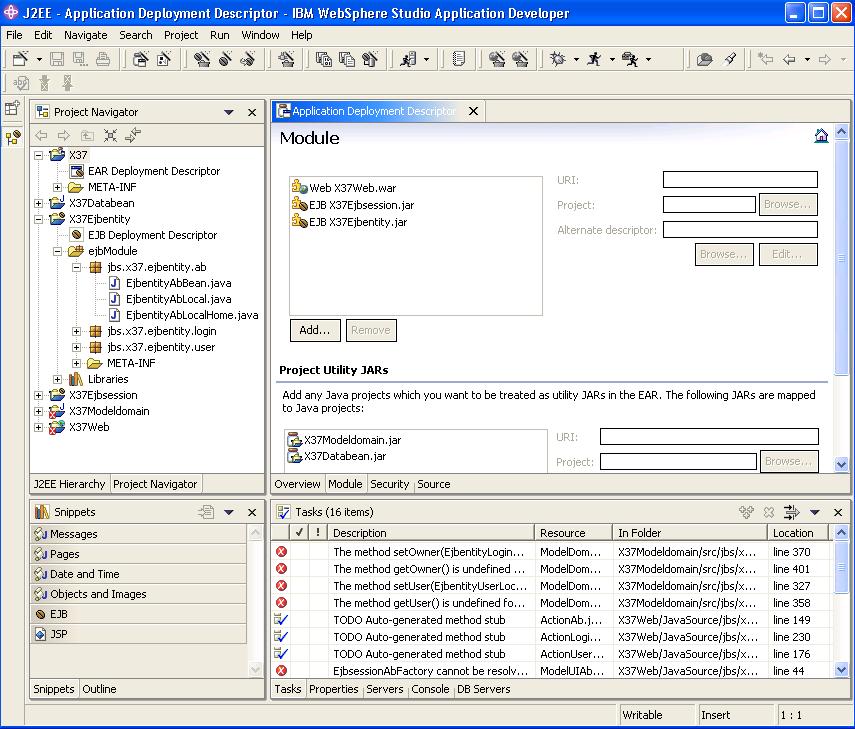Click the Save As floppy icon with dots
Viewport: 855px width, 729px height.
(80, 59)
